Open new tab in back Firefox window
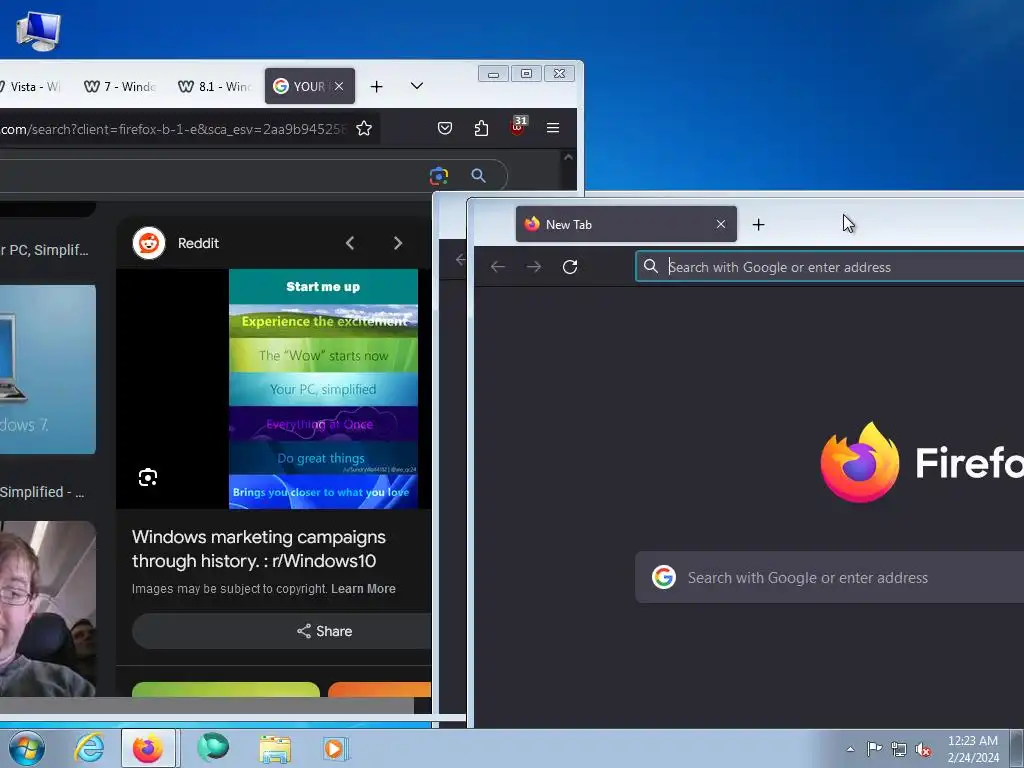The width and height of the screenshot is (1024, 768). tap(376, 86)
